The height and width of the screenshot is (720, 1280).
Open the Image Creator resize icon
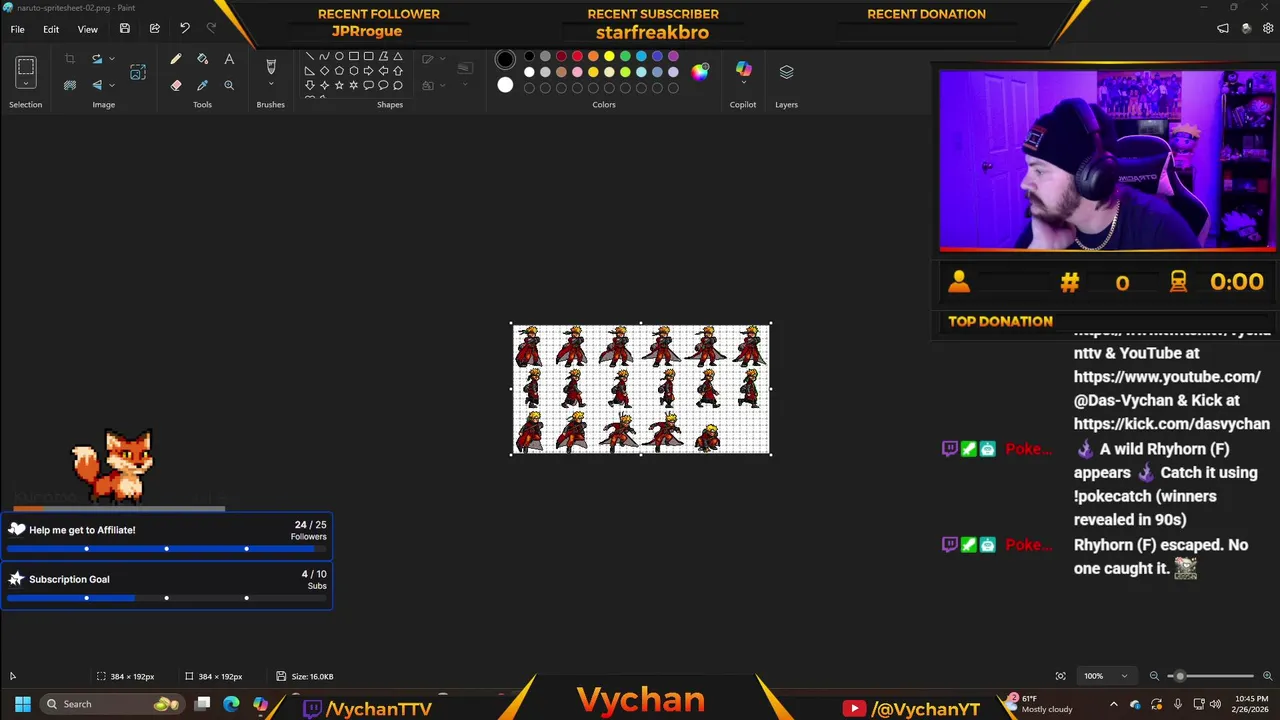coord(138,72)
